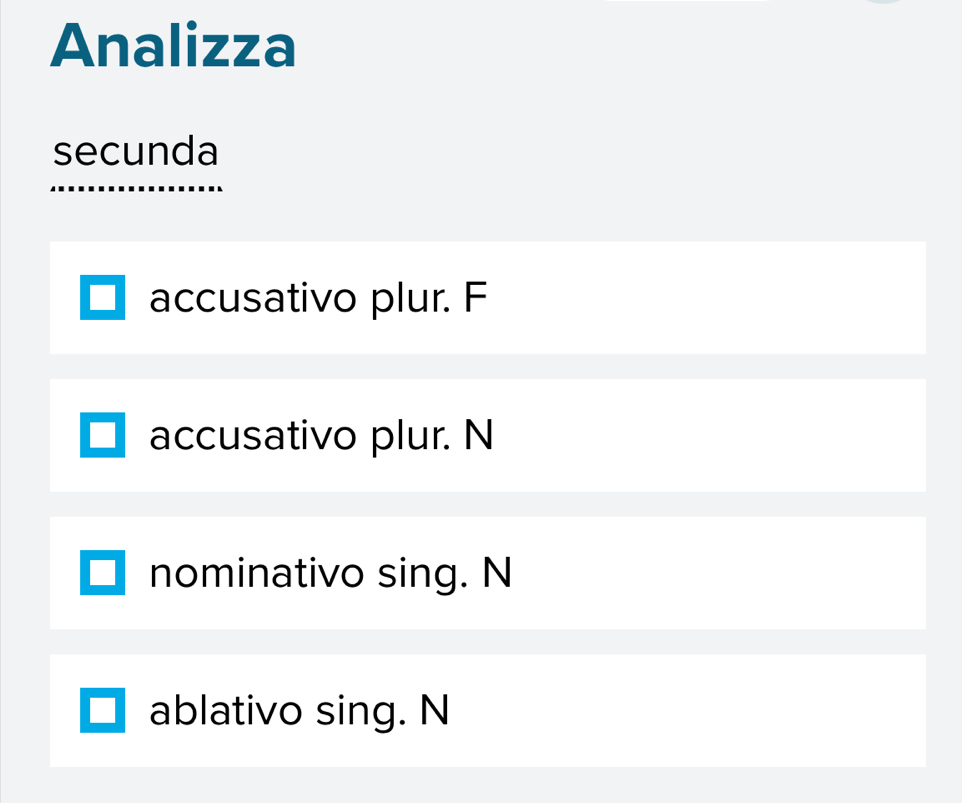Click blank right side of second answer card
The height and width of the screenshot is (803, 962).
(780, 436)
